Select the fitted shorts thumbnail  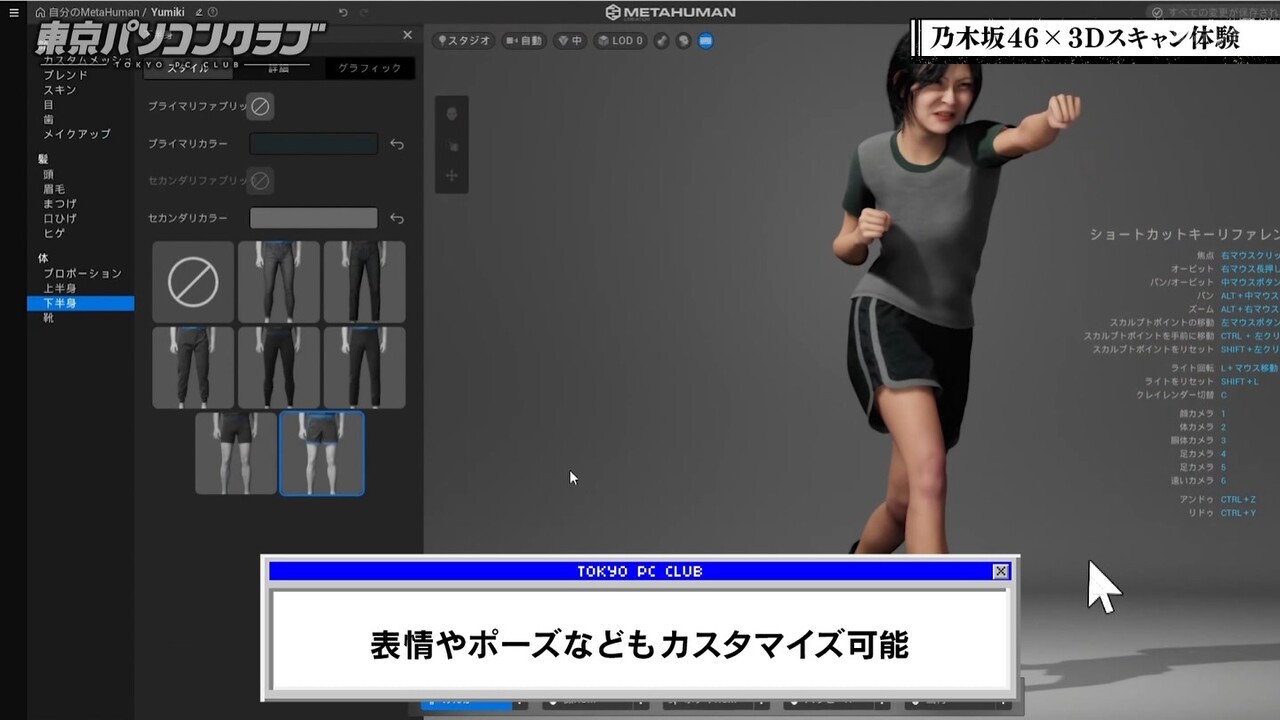(x=236, y=454)
